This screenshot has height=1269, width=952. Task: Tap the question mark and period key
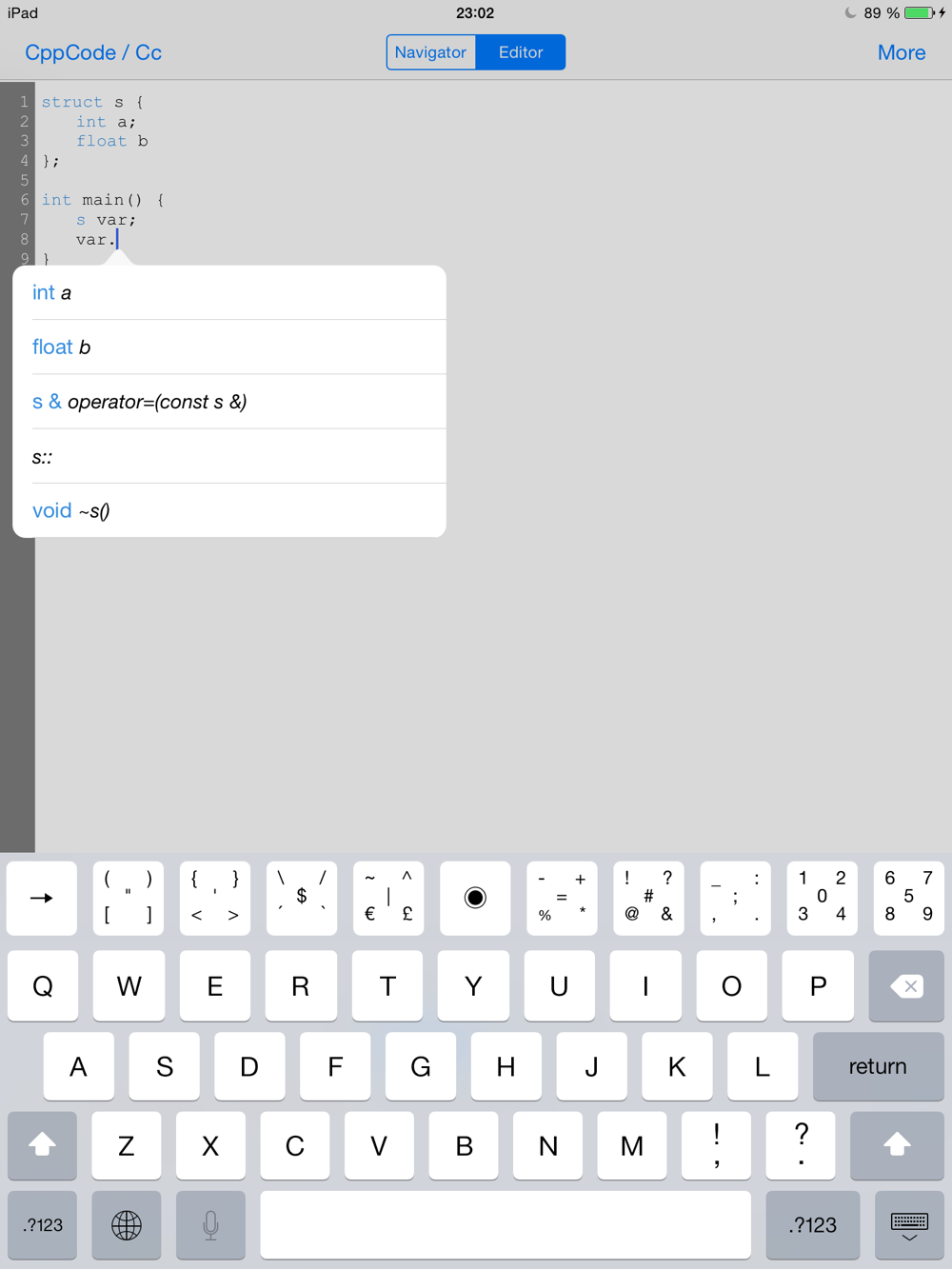point(801,1145)
